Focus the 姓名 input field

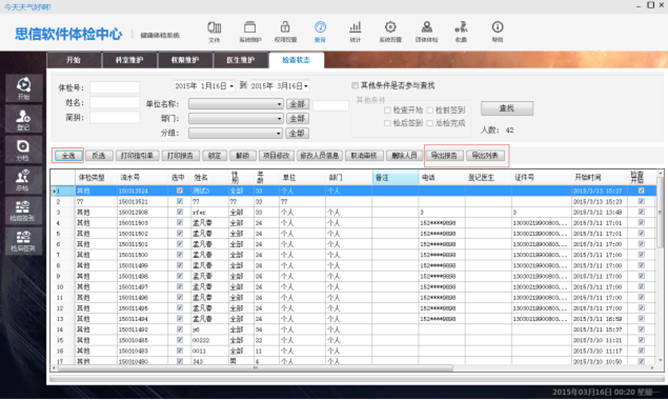tap(115, 103)
